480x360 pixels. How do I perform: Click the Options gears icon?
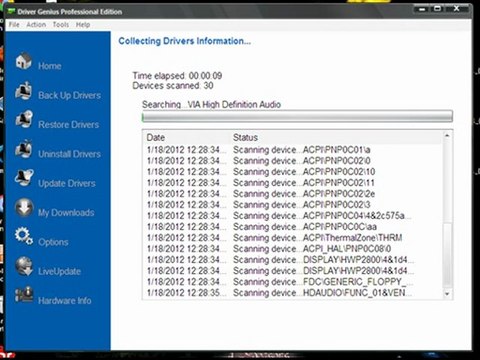click(x=24, y=236)
